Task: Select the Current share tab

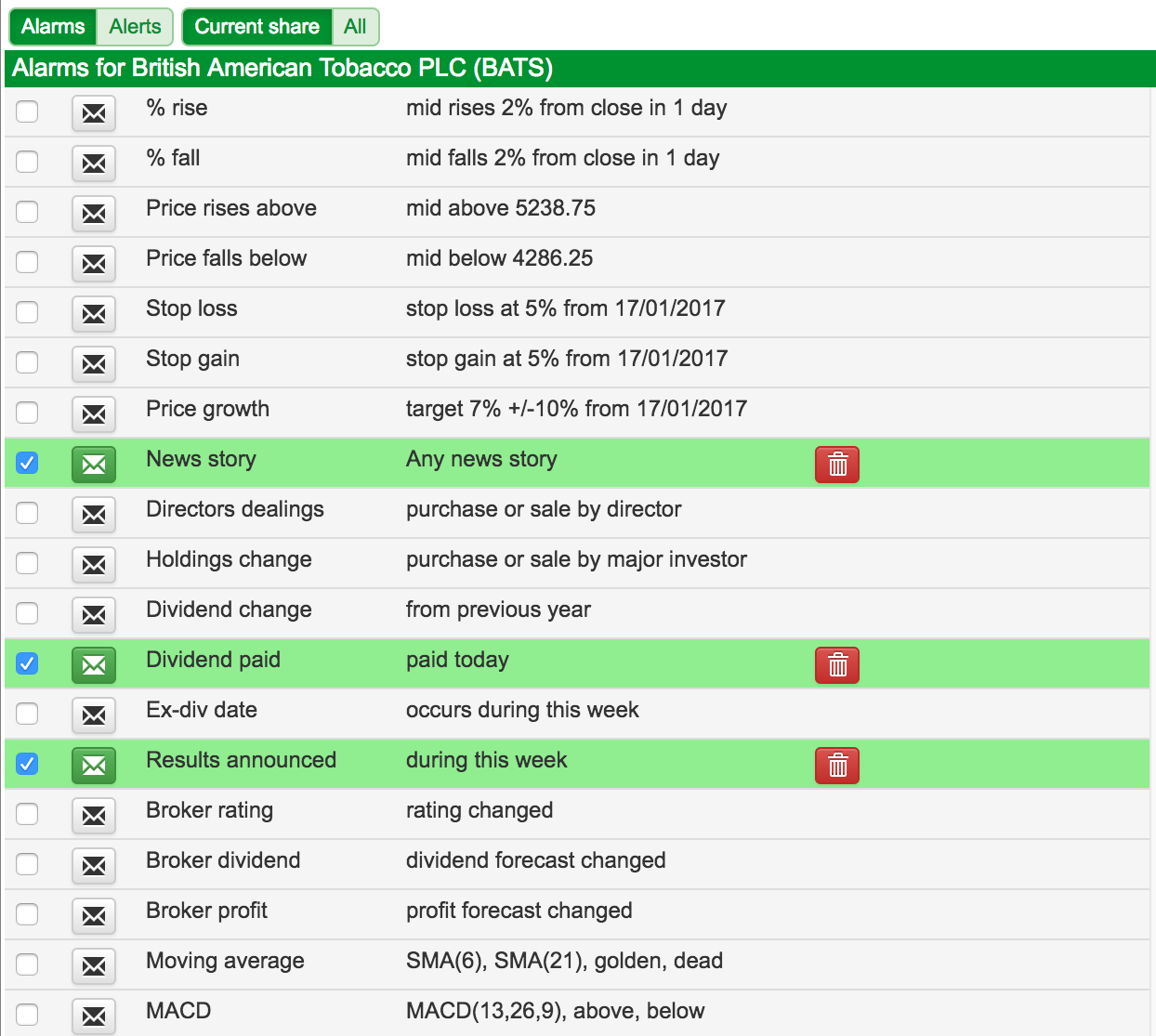Action: [256, 27]
